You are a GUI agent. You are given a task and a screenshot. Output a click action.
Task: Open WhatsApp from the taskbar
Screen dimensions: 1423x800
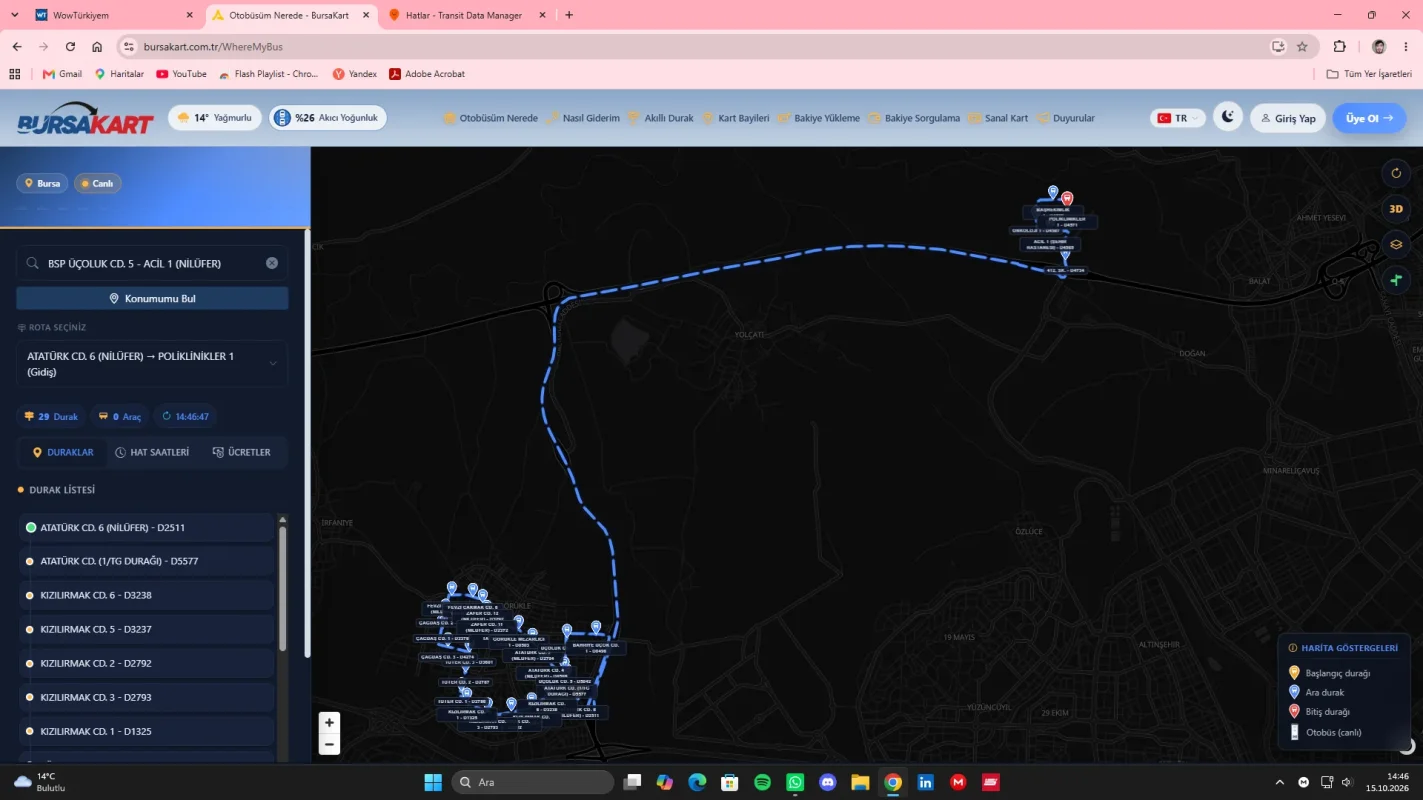pos(795,782)
